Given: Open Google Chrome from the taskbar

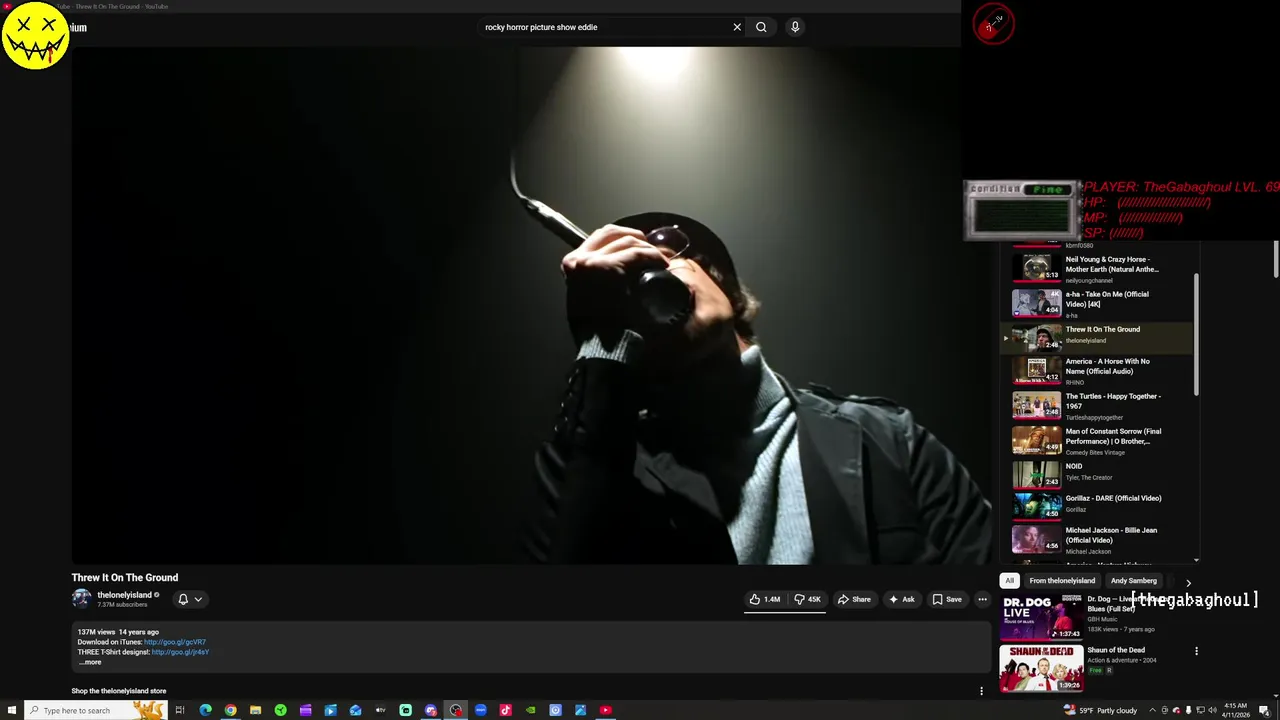Looking at the screenshot, I should click(x=230, y=710).
